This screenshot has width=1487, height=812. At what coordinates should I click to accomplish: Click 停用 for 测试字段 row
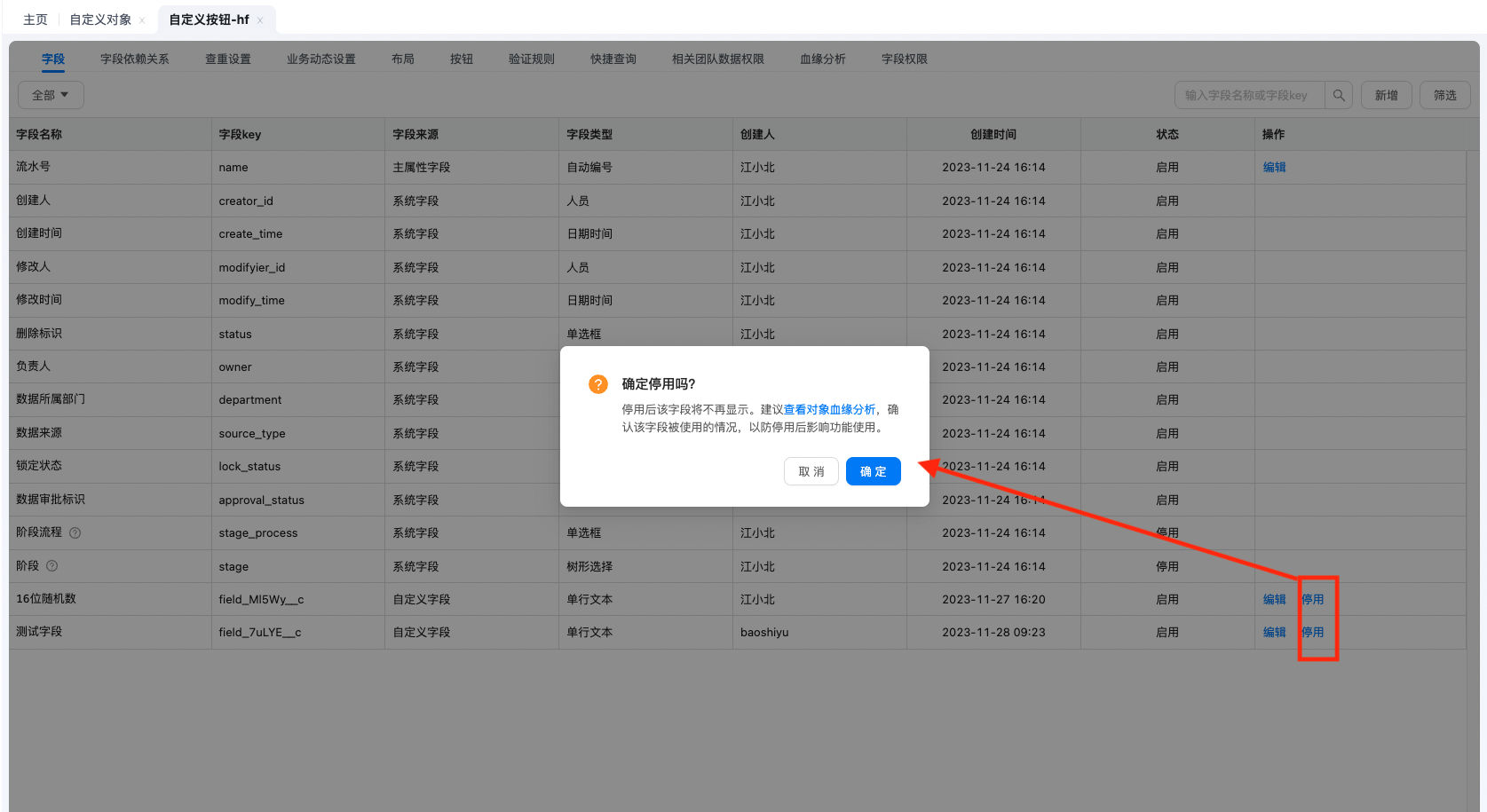click(x=1313, y=633)
